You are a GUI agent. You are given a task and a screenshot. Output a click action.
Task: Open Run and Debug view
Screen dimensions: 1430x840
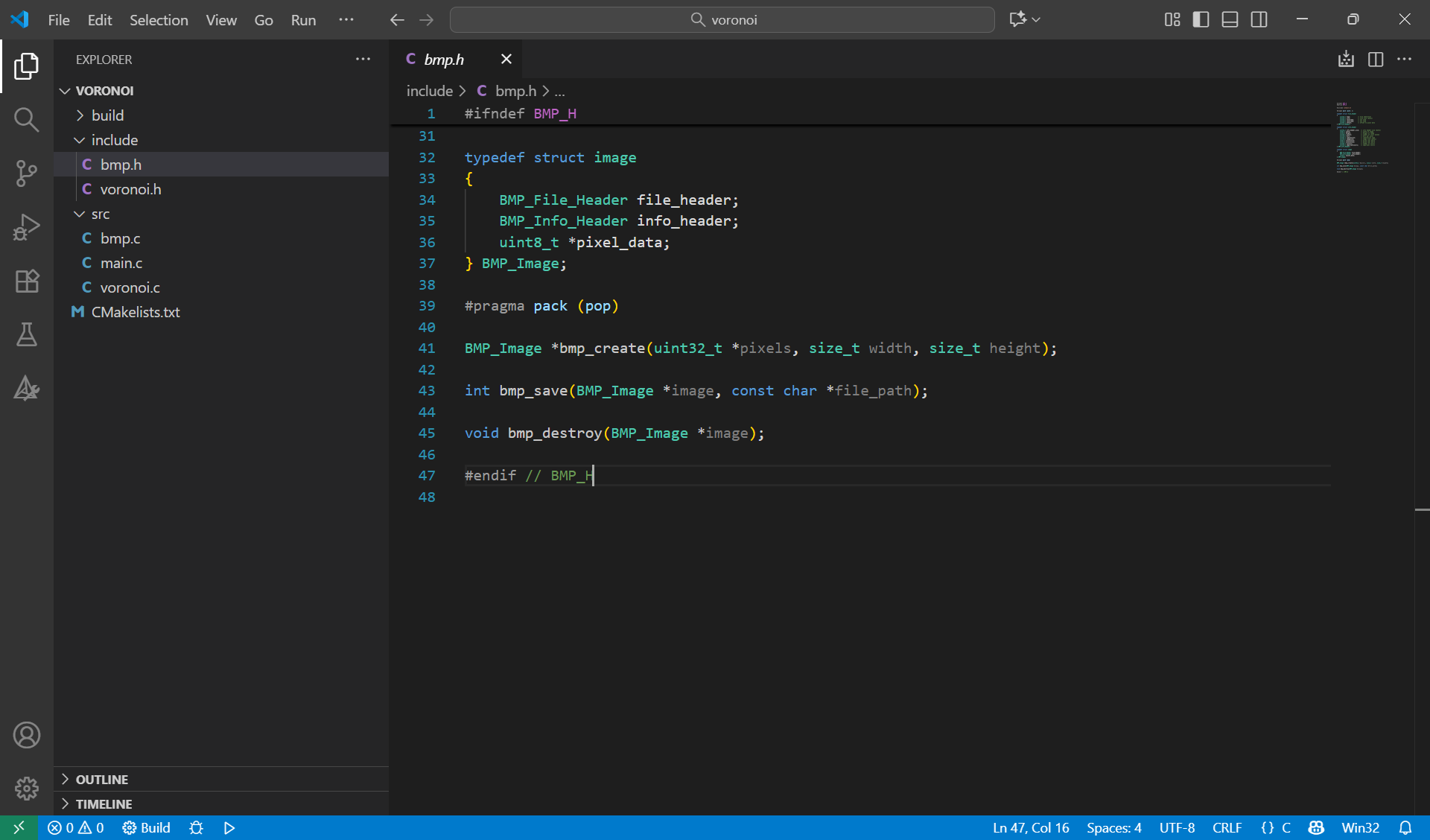pos(27,227)
